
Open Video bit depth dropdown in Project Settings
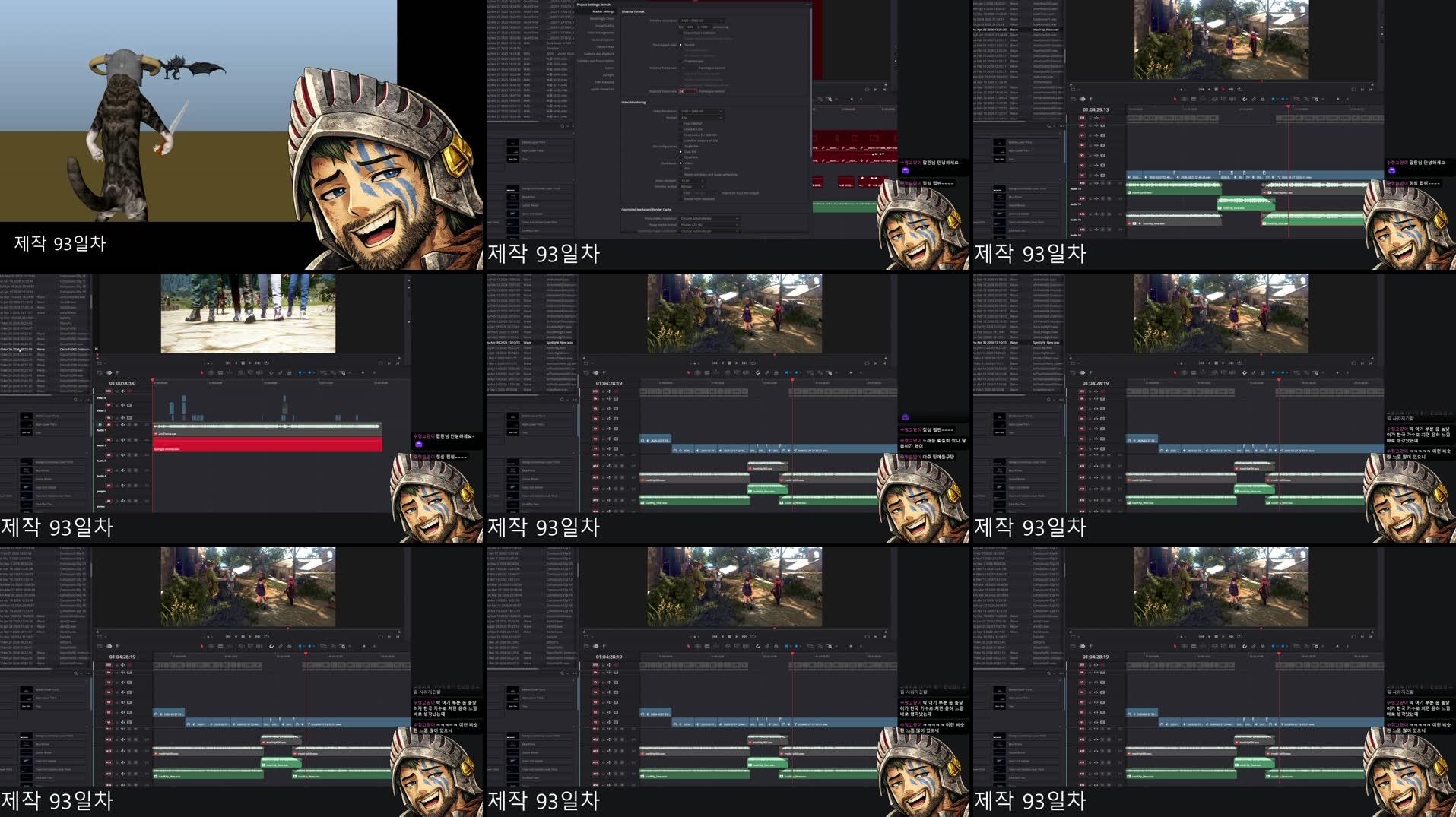click(693, 181)
